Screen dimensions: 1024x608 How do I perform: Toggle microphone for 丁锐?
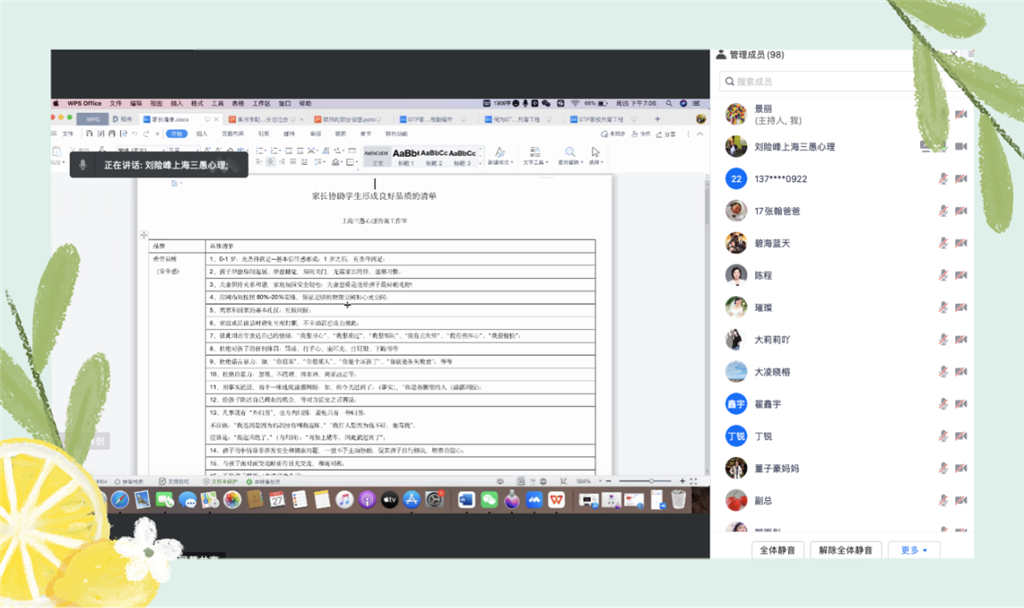click(x=942, y=436)
